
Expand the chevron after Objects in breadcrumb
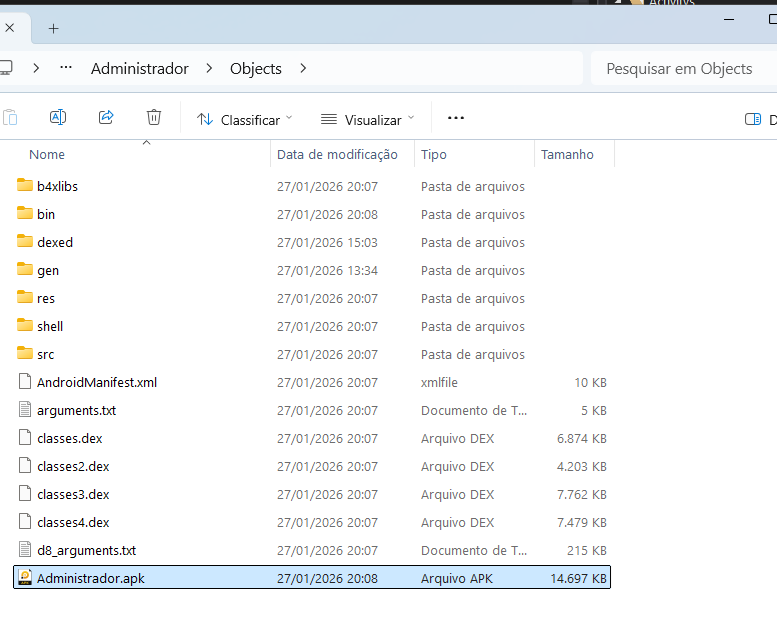tap(303, 68)
